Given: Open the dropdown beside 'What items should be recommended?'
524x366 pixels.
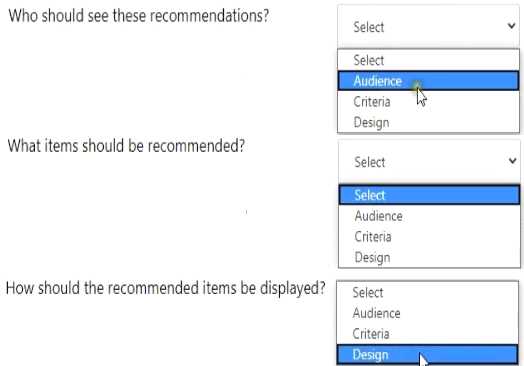Looking at the screenshot, I should tap(429, 162).
